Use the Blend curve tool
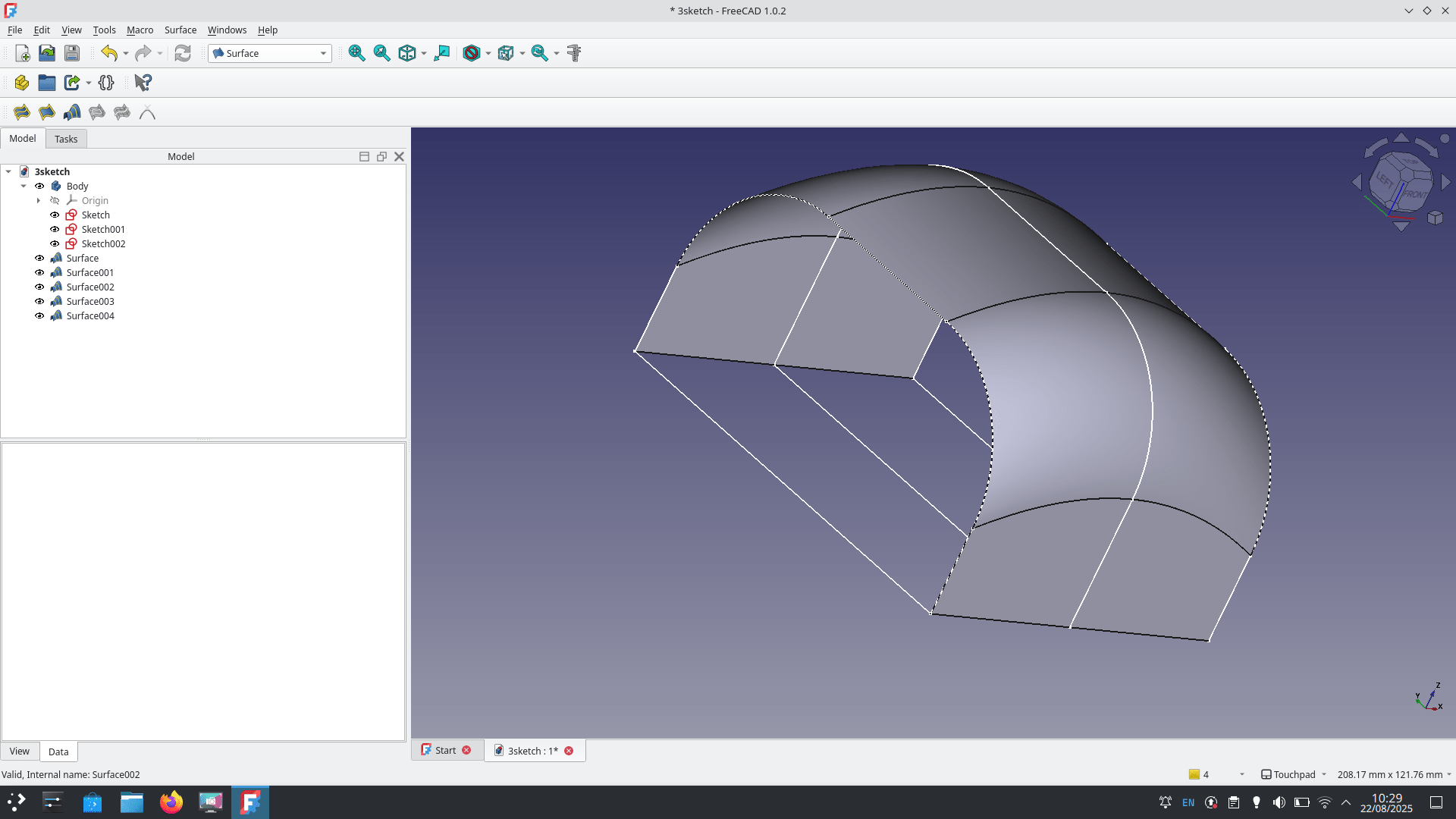Viewport: 1456px width, 819px height. [x=147, y=112]
